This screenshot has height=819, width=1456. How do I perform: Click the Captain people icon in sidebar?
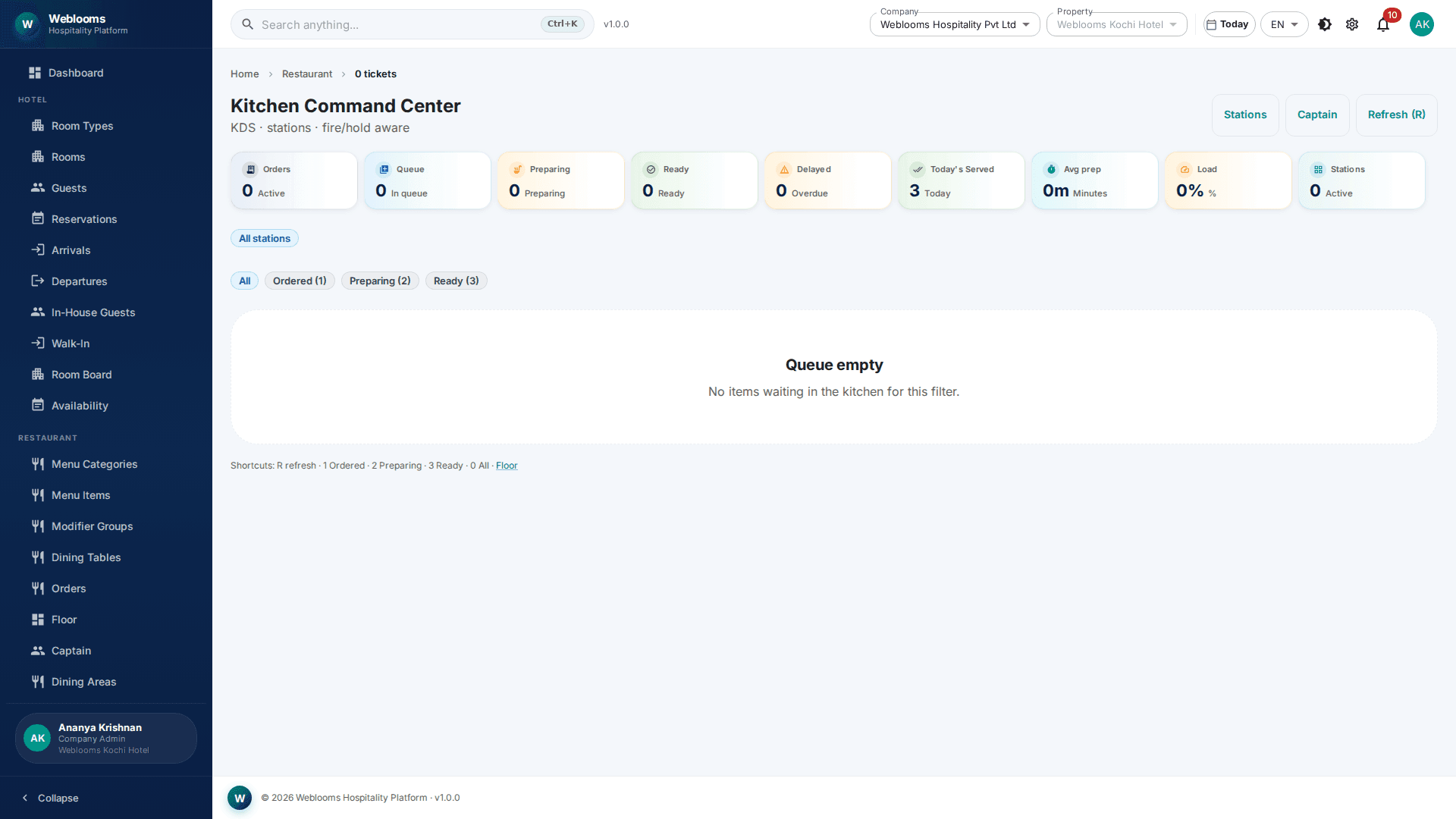point(38,651)
